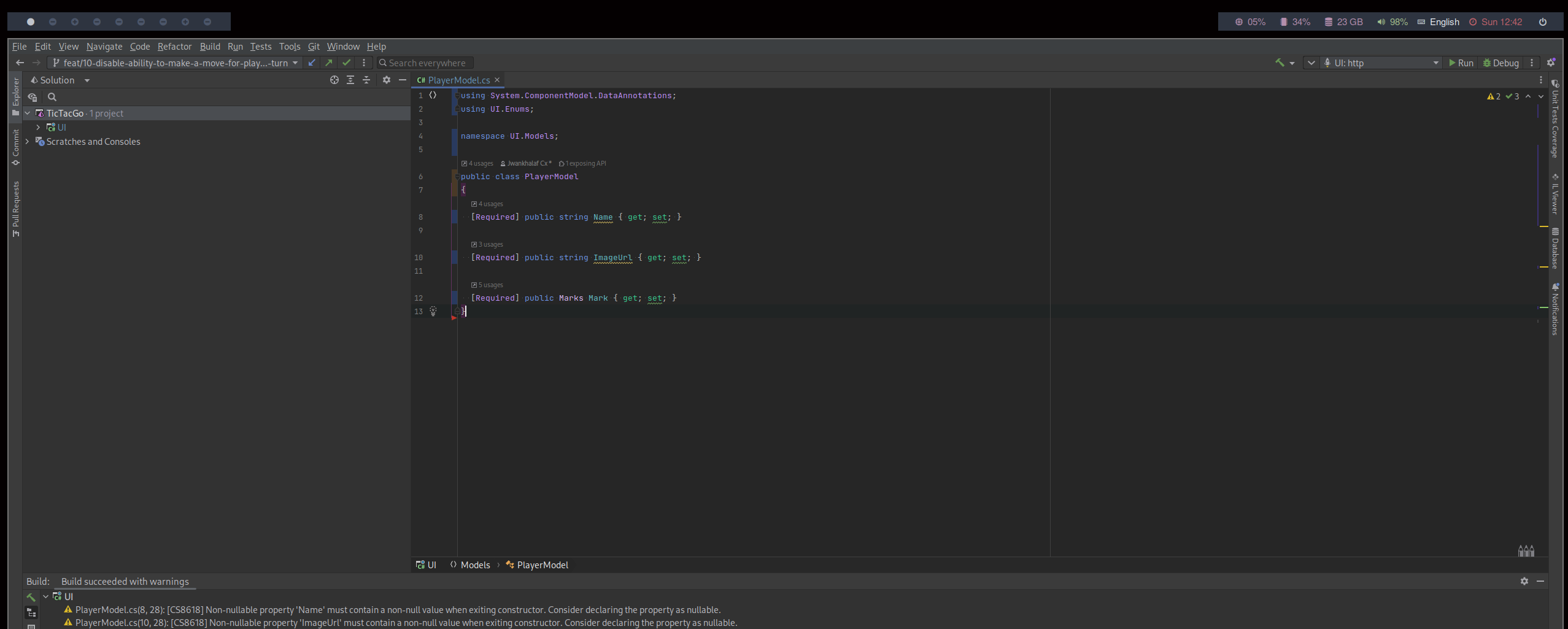Click the Git push arrow icon
1568x629 pixels.
(x=329, y=63)
